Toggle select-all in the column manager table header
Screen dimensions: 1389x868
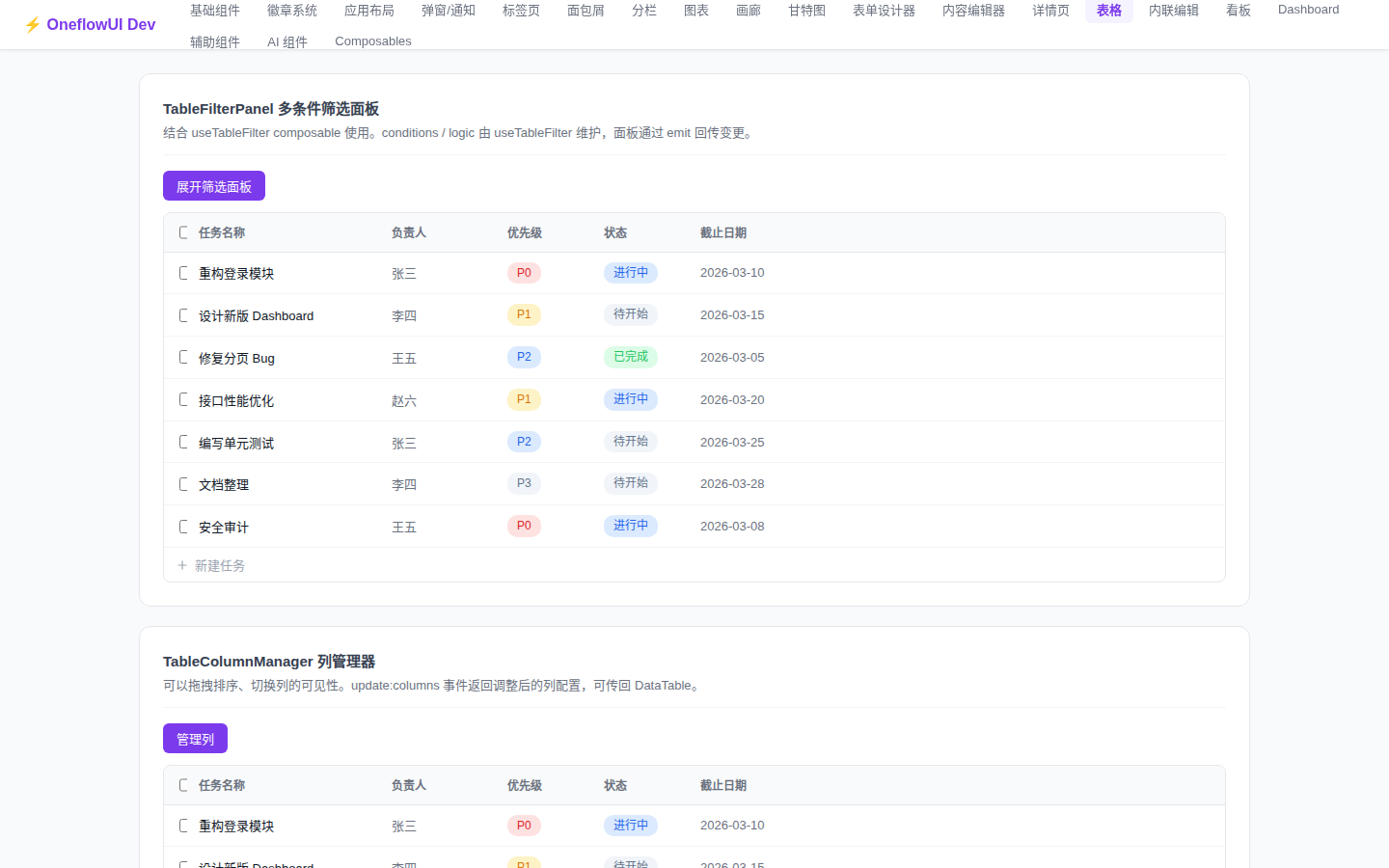click(183, 785)
